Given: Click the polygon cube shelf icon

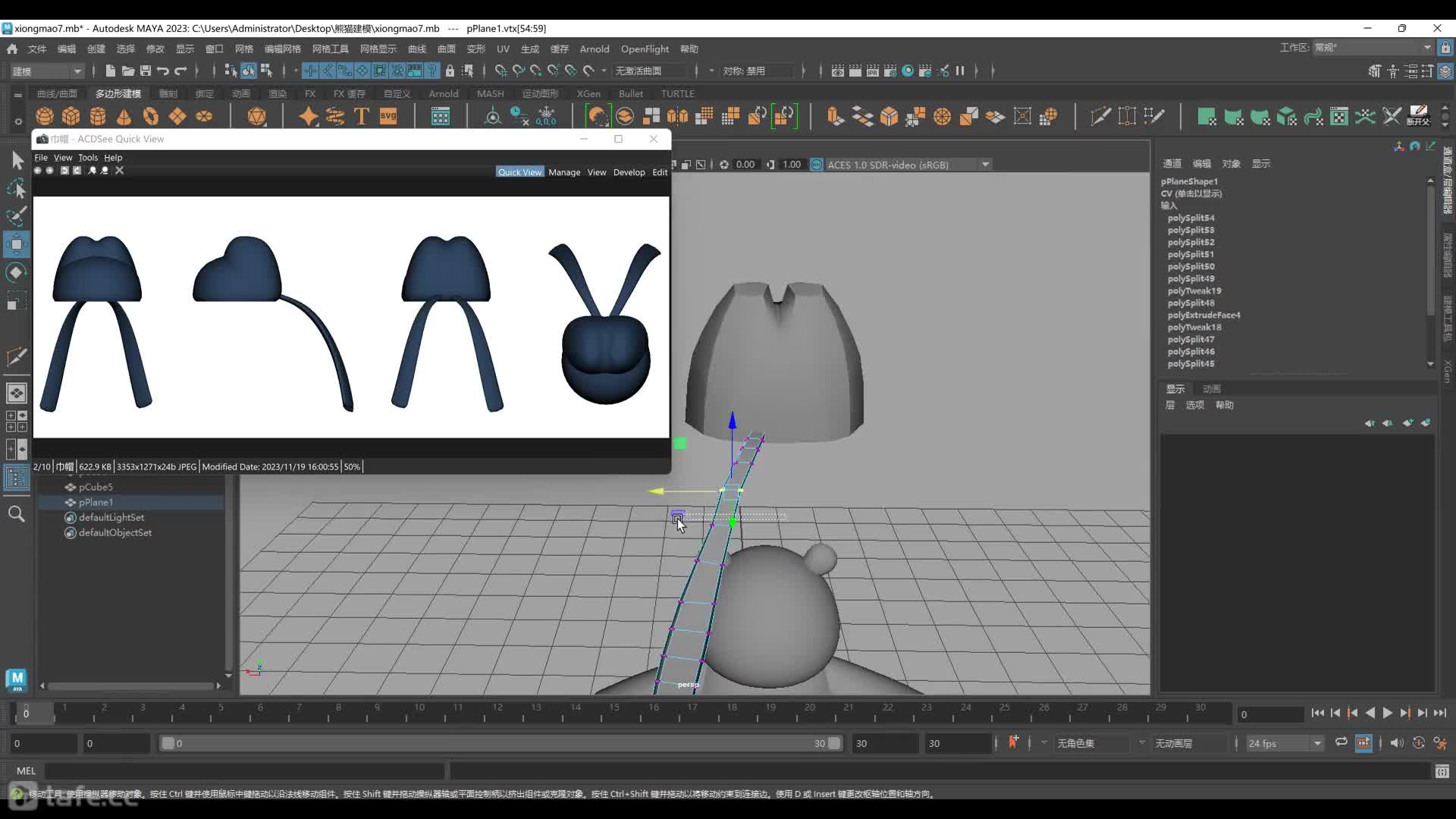Looking at the screenshot, I should [x=71, y=116].
